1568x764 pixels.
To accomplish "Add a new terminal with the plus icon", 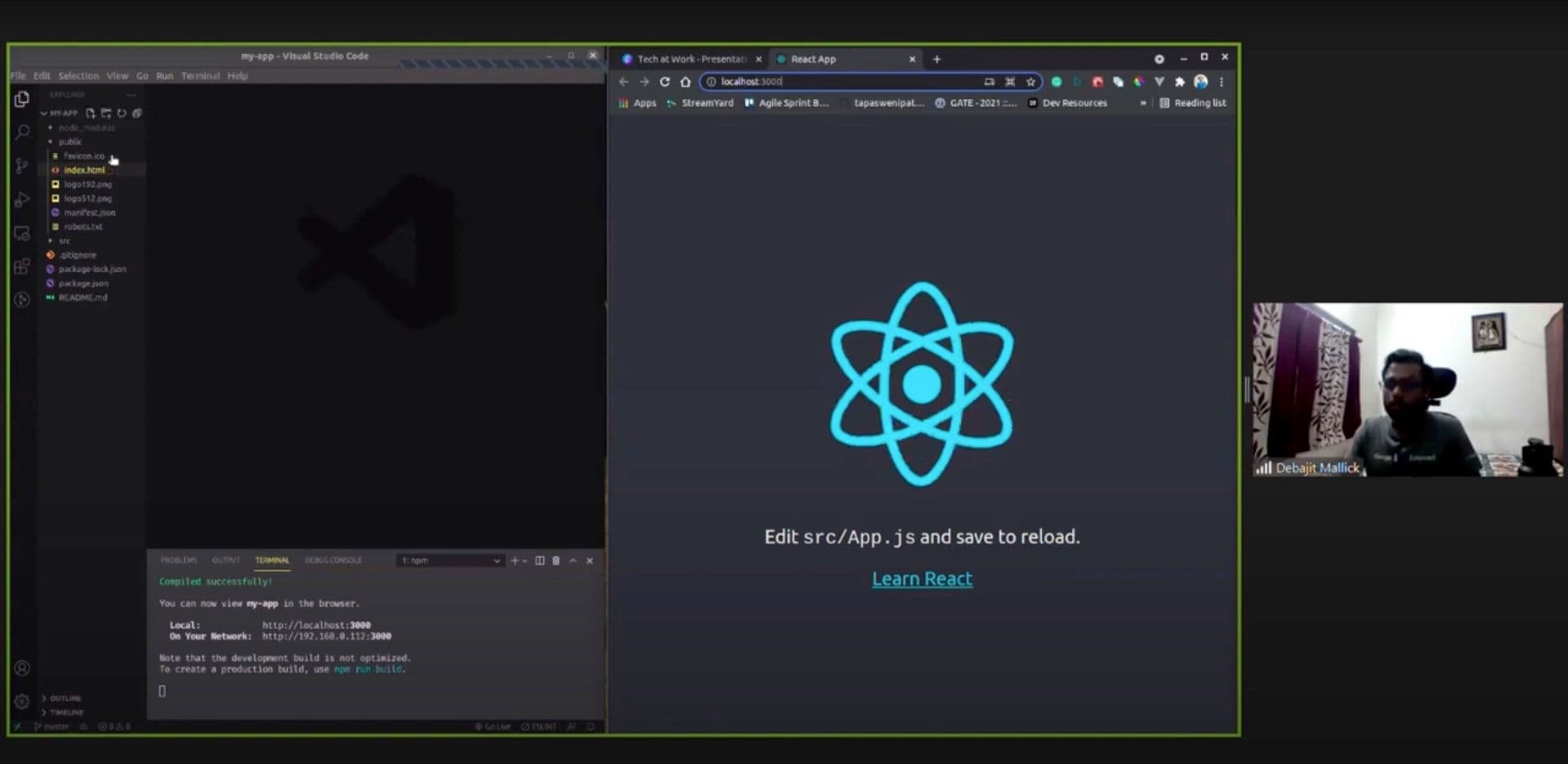I will (515, 561).
